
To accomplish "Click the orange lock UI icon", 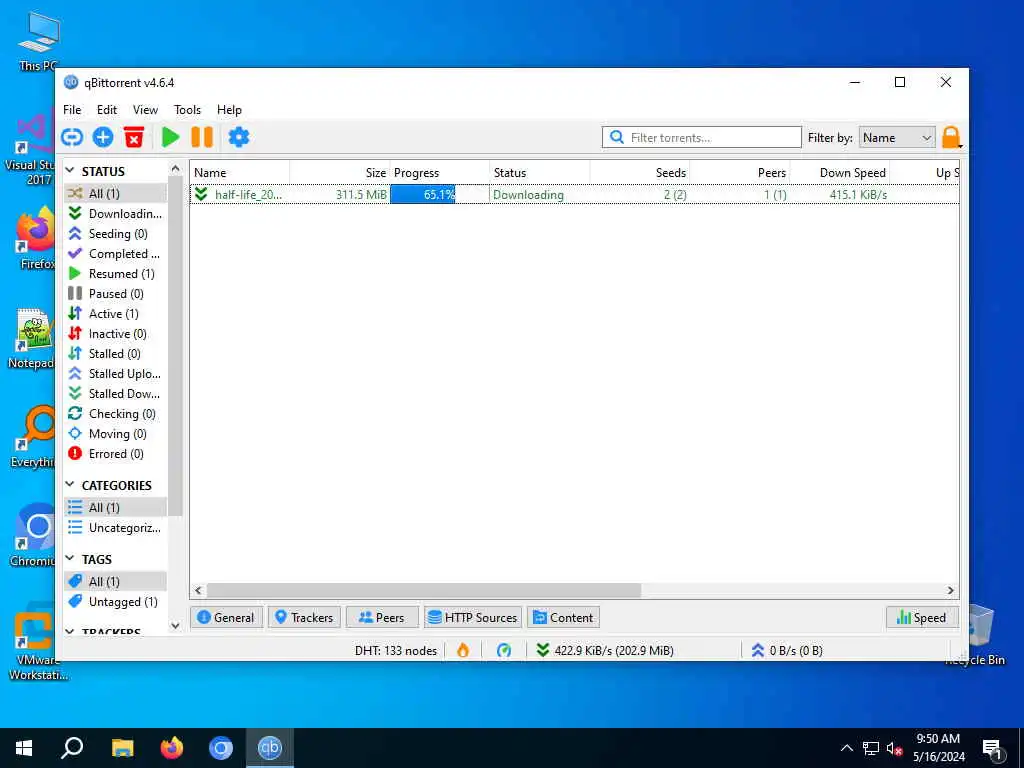I will pyautogui.click(x=951, y=137).
